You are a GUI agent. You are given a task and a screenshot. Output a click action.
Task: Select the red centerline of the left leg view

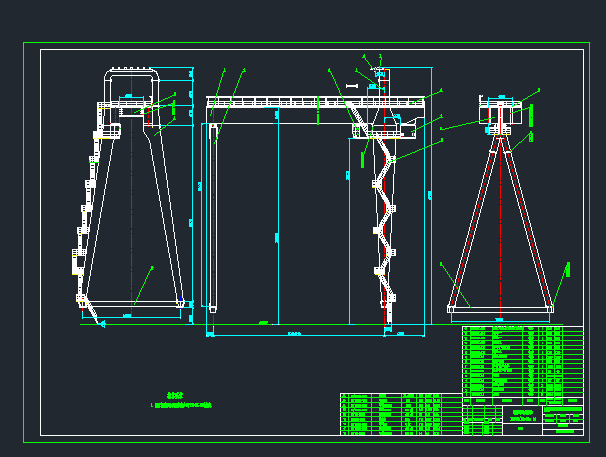click(132, 200)
